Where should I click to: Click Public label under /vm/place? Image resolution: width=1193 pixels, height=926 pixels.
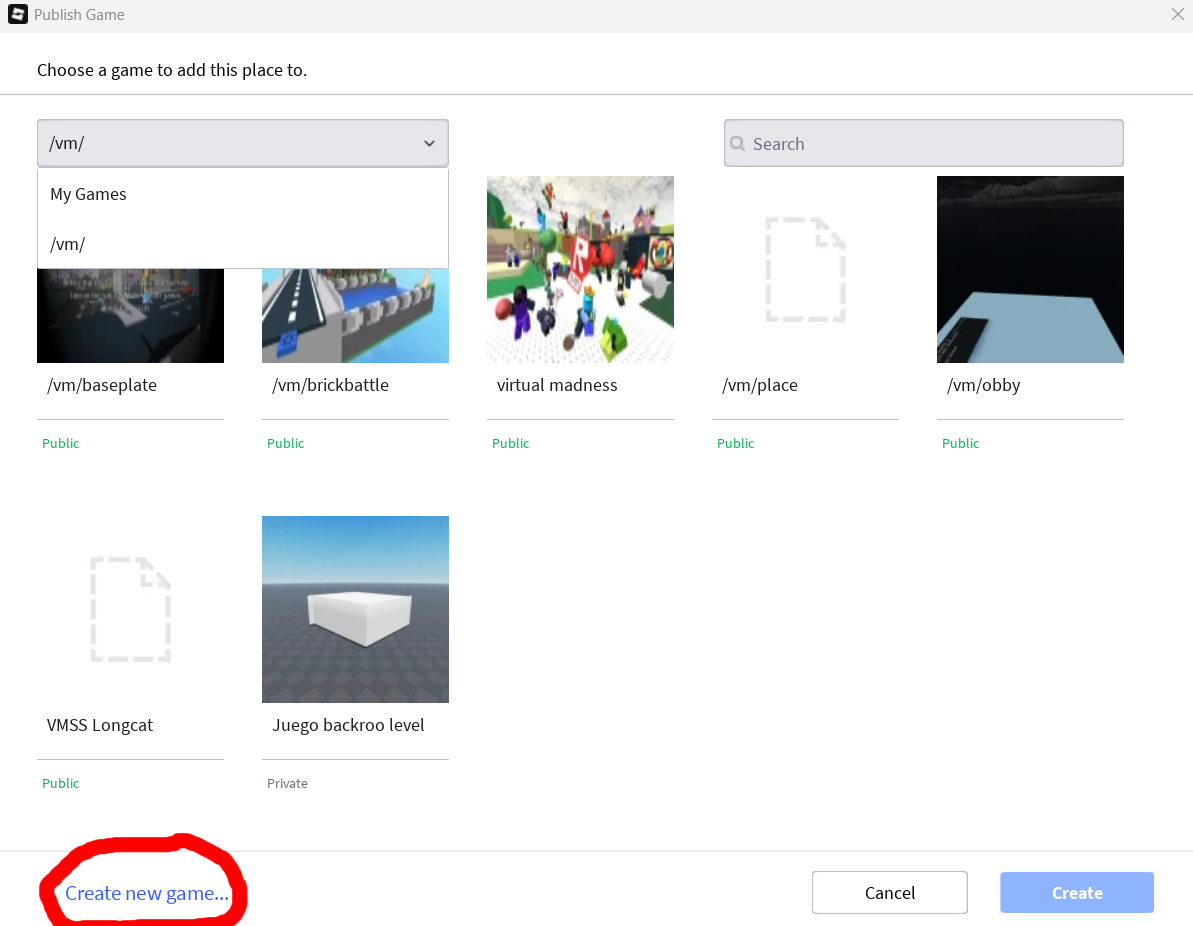735,443
